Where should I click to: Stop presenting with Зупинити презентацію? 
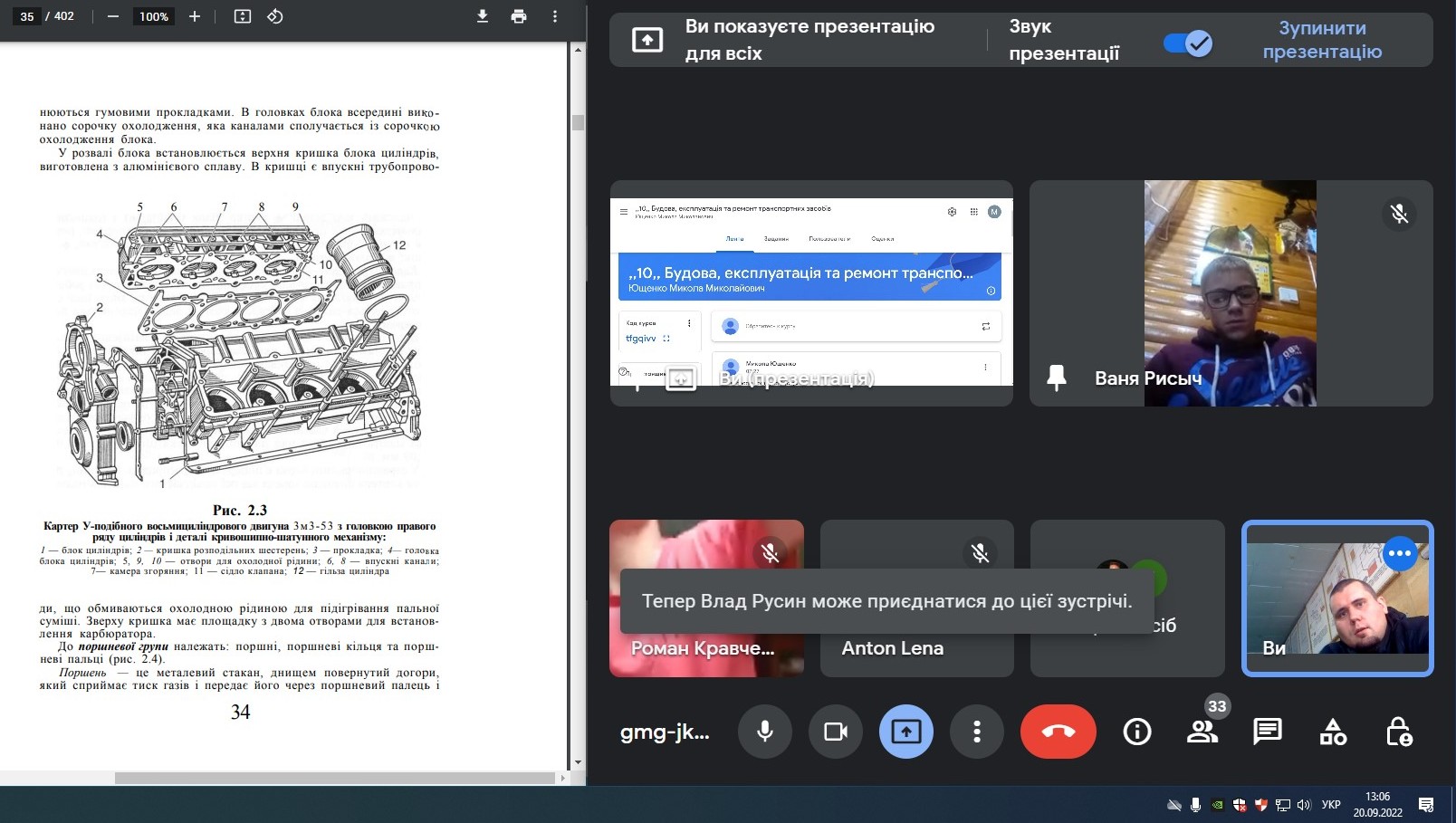pos(1321,40)
